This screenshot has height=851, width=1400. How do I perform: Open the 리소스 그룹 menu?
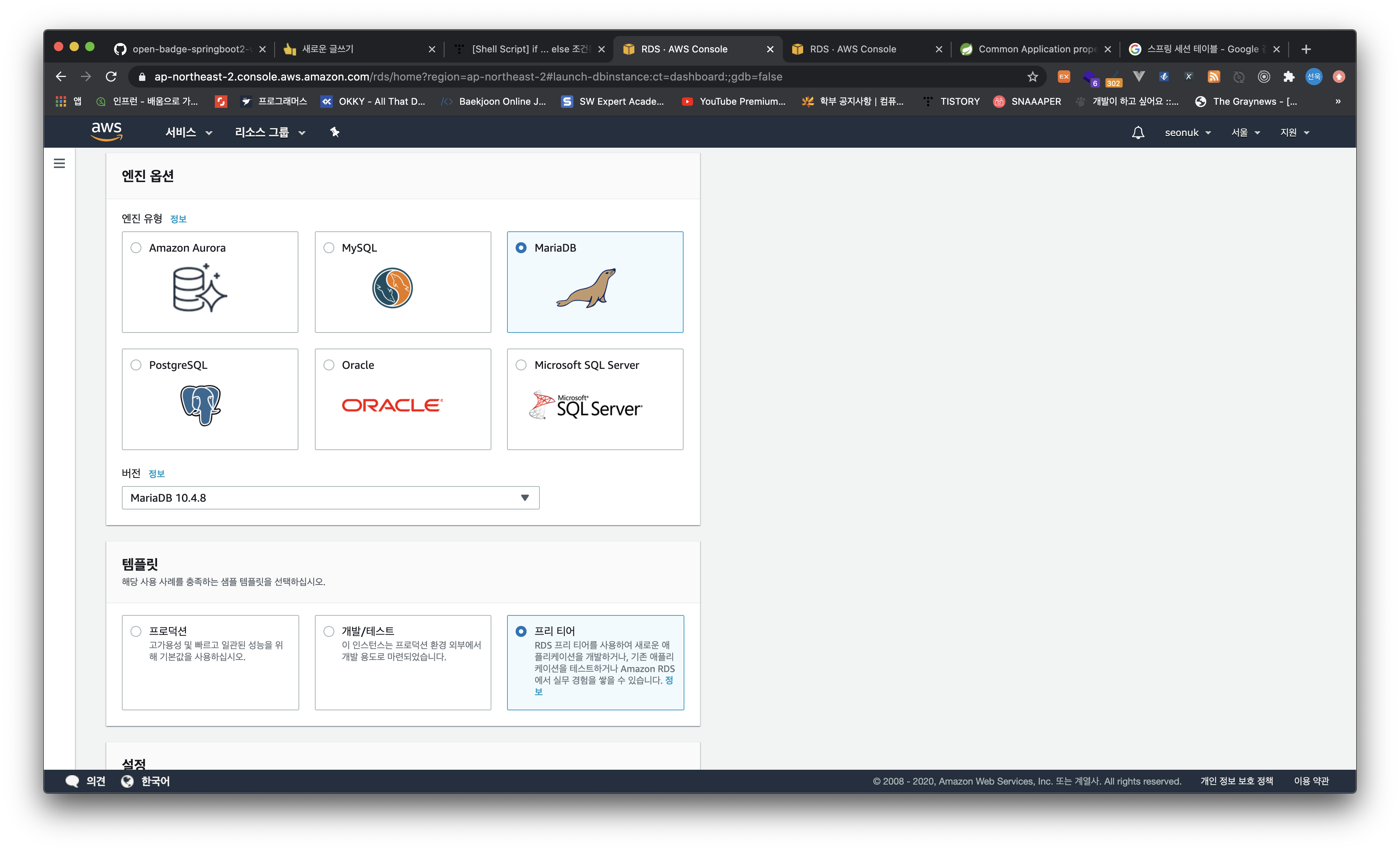[270, 132]
